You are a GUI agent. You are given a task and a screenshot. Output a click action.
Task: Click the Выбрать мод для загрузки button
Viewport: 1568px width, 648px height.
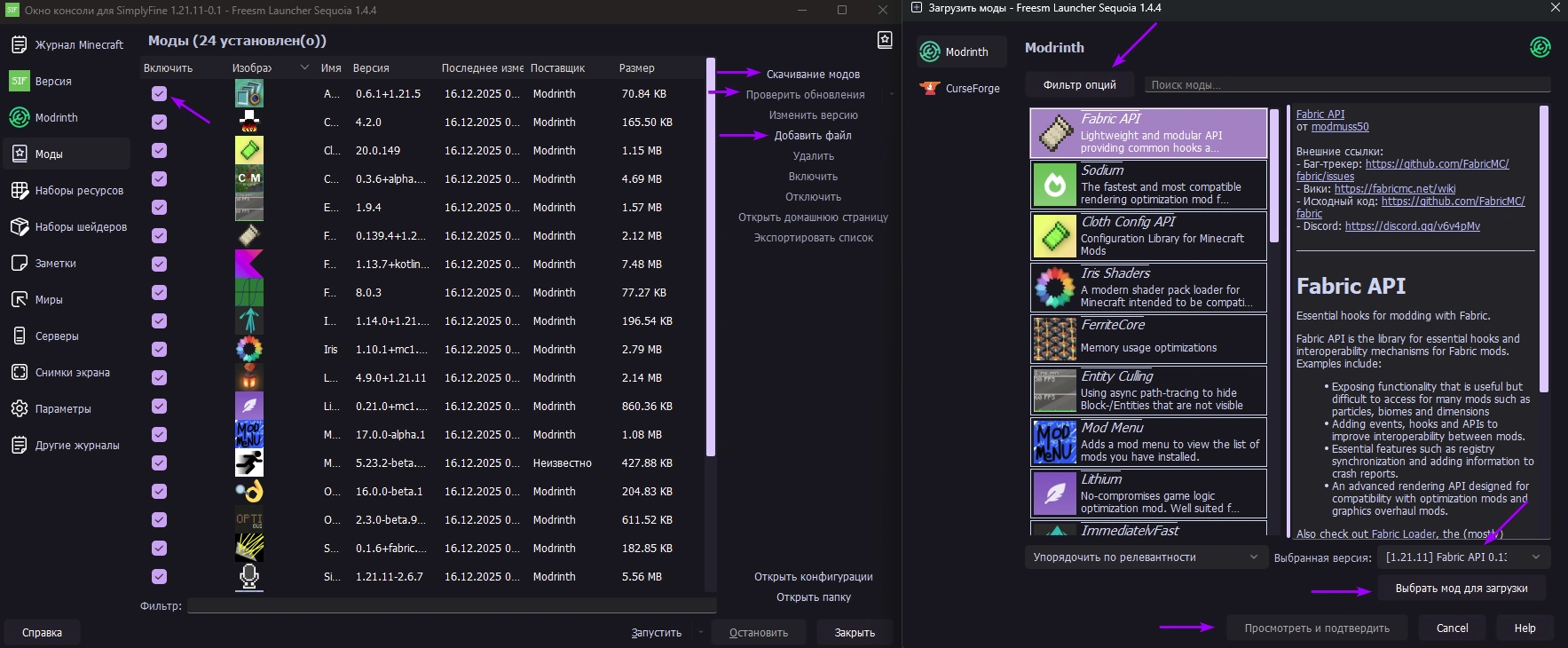pyautogui.click(x=1461, y=589)
